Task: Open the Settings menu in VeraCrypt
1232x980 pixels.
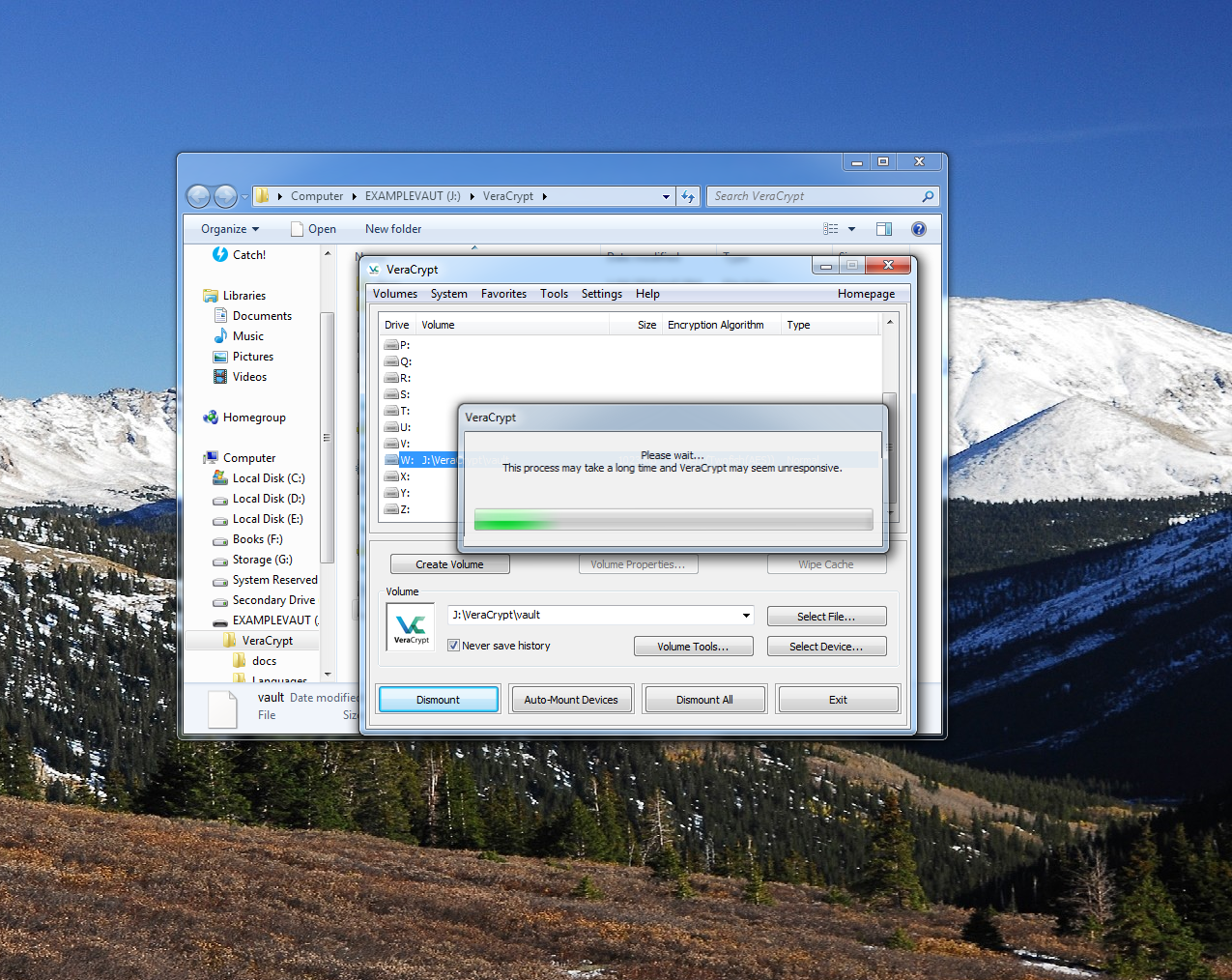Action: [601, 294]
